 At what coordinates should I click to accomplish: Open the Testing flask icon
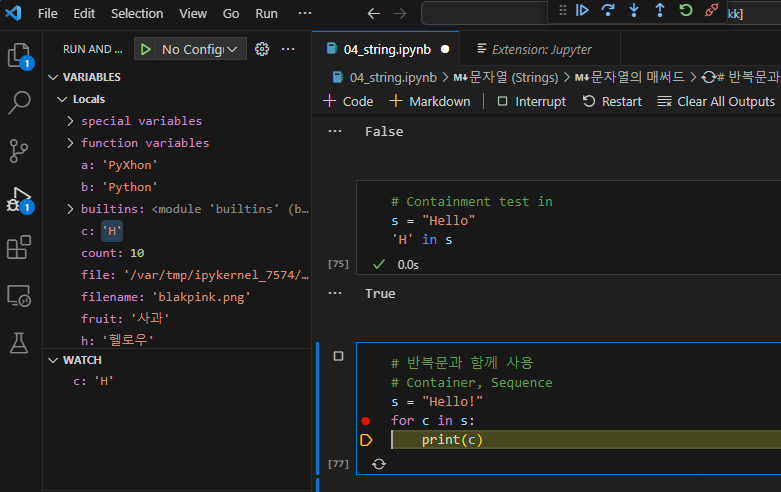[x=19, y=343]
